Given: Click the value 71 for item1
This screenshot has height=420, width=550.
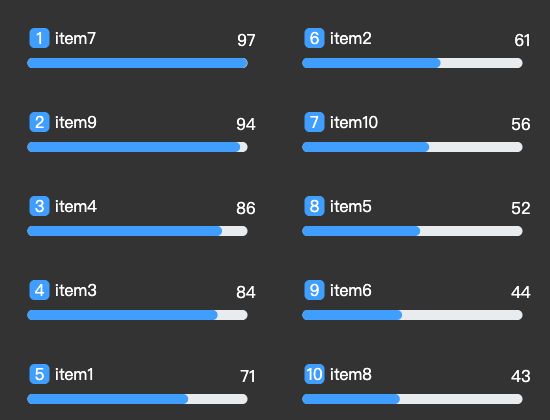Looking at the screenshot, I should (248, 376).
